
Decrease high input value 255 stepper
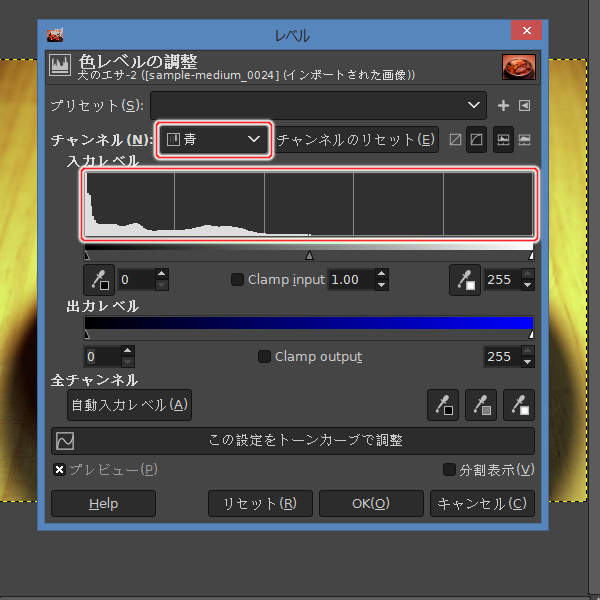[528, 285]
